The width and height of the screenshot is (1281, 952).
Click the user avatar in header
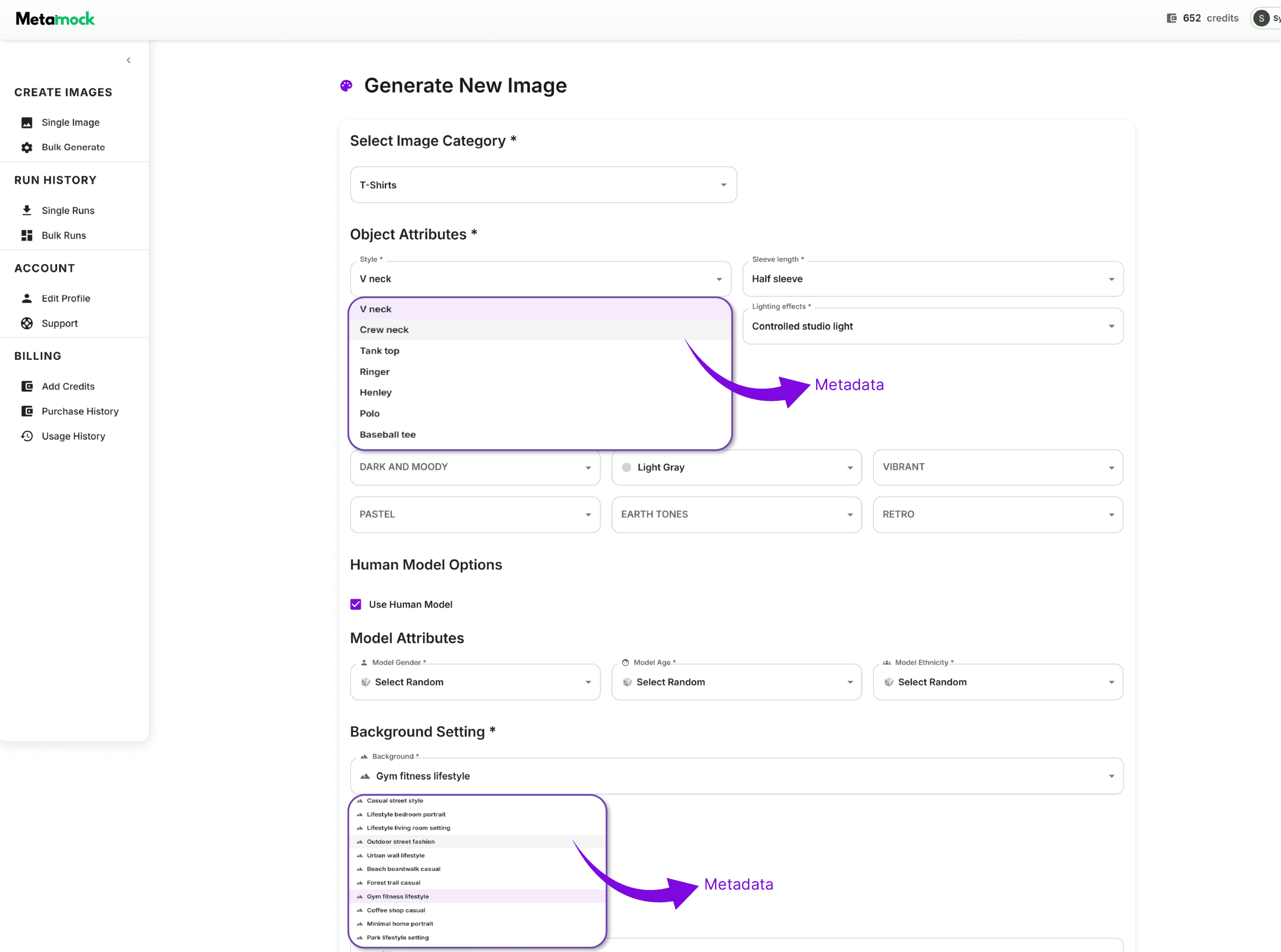(x=1261, y=19)
